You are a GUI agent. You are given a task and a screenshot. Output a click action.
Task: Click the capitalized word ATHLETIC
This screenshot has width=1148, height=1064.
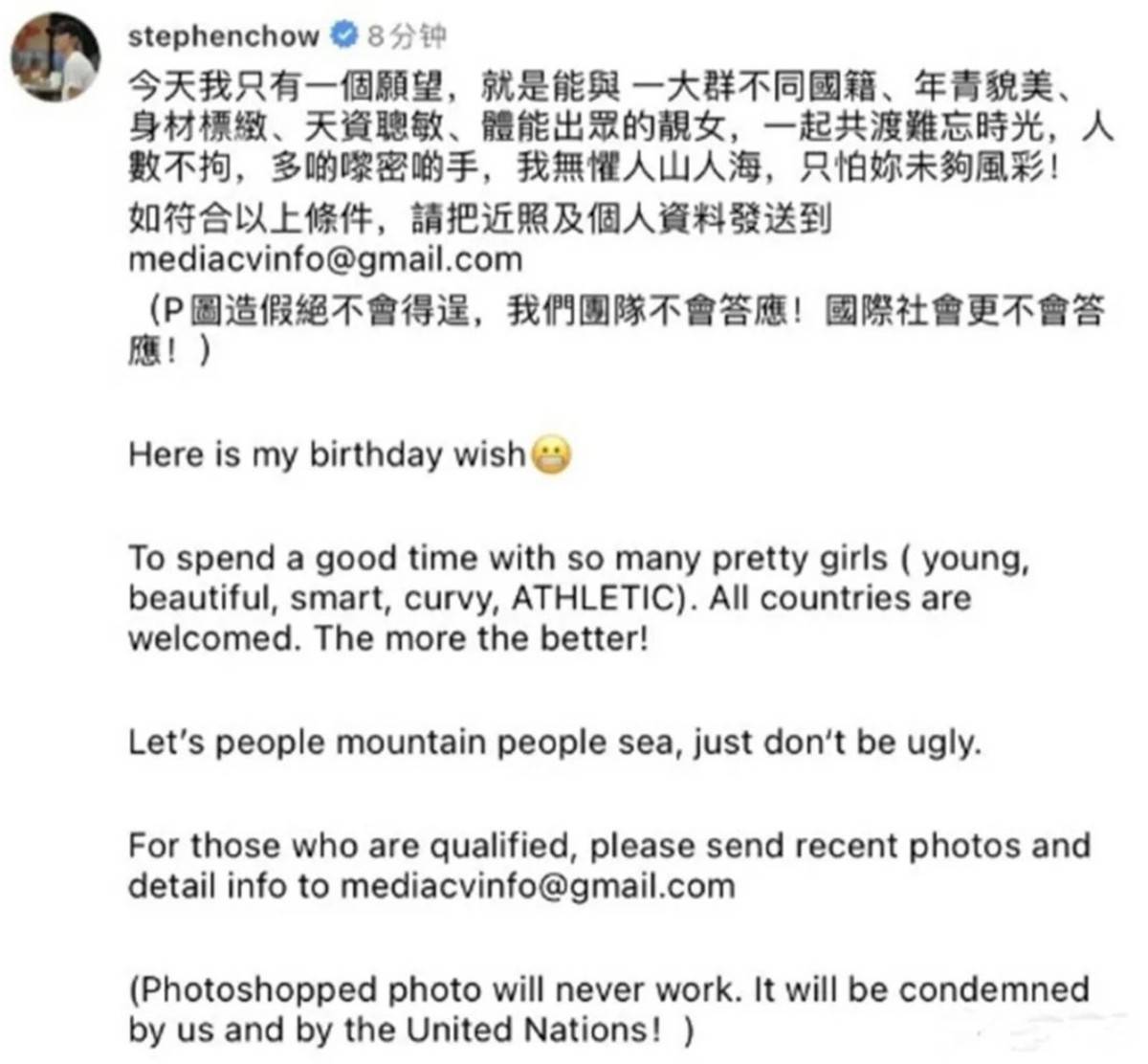[593, 598]
